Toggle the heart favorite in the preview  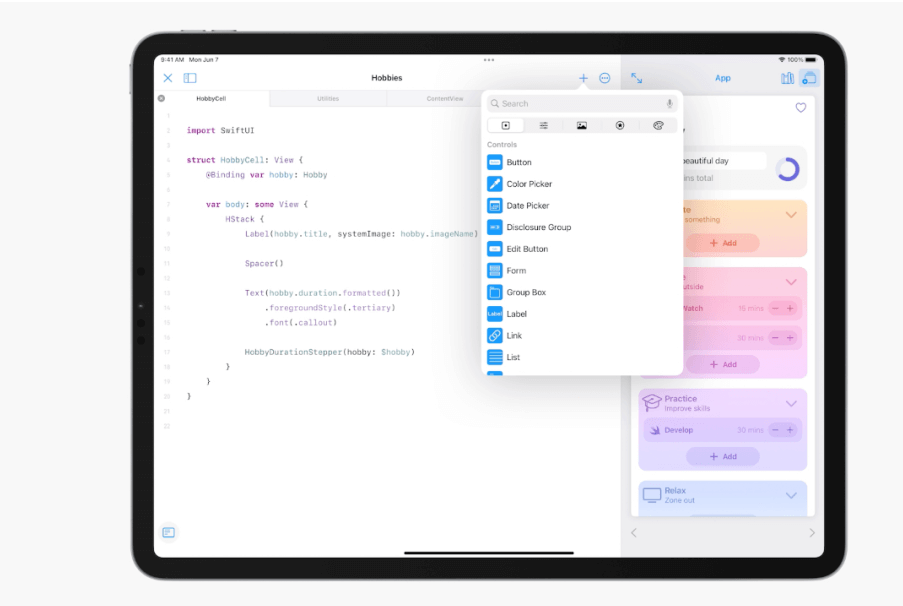click(800, 108)
